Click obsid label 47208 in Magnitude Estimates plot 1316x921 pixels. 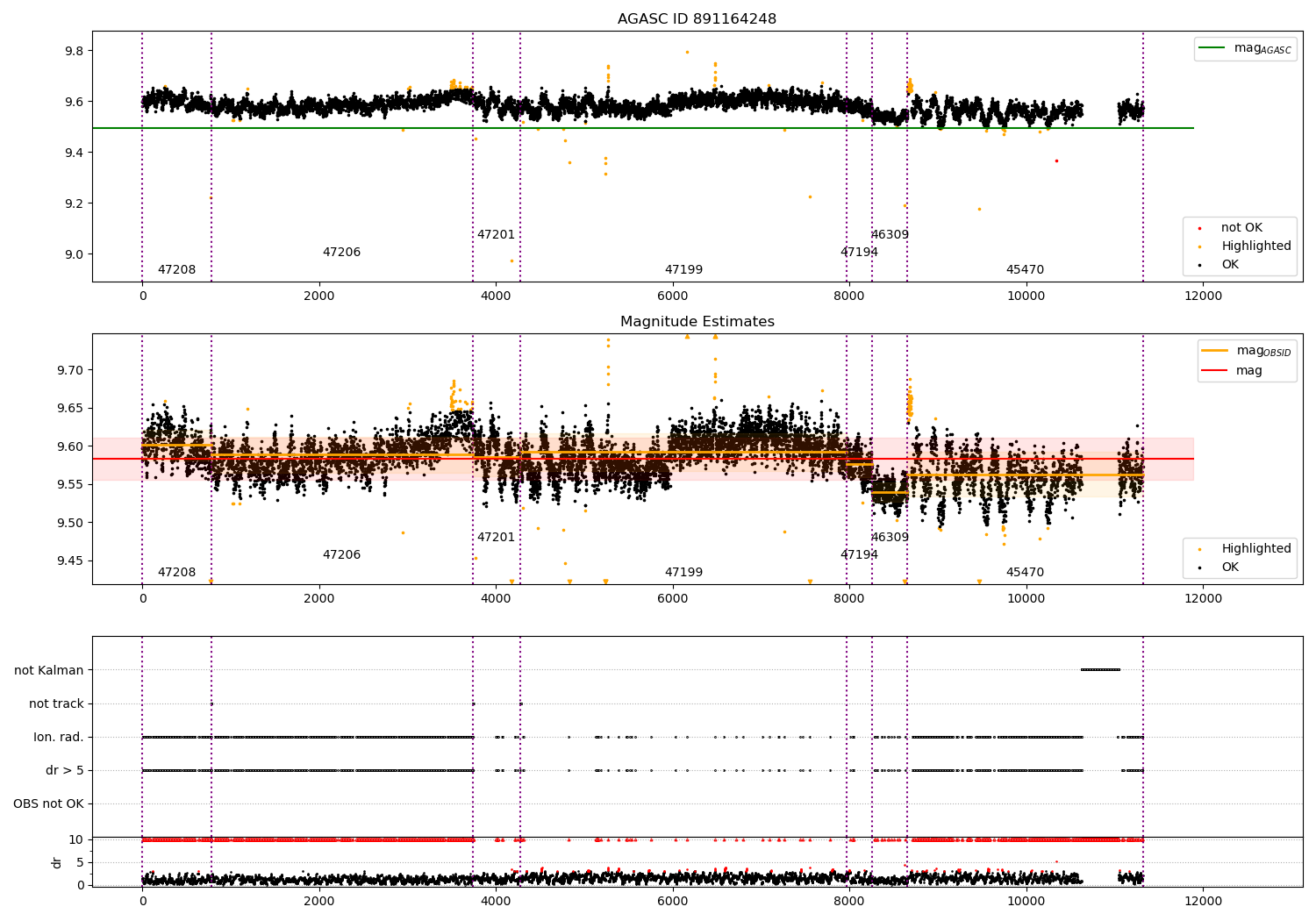click(x=176, y=573)
